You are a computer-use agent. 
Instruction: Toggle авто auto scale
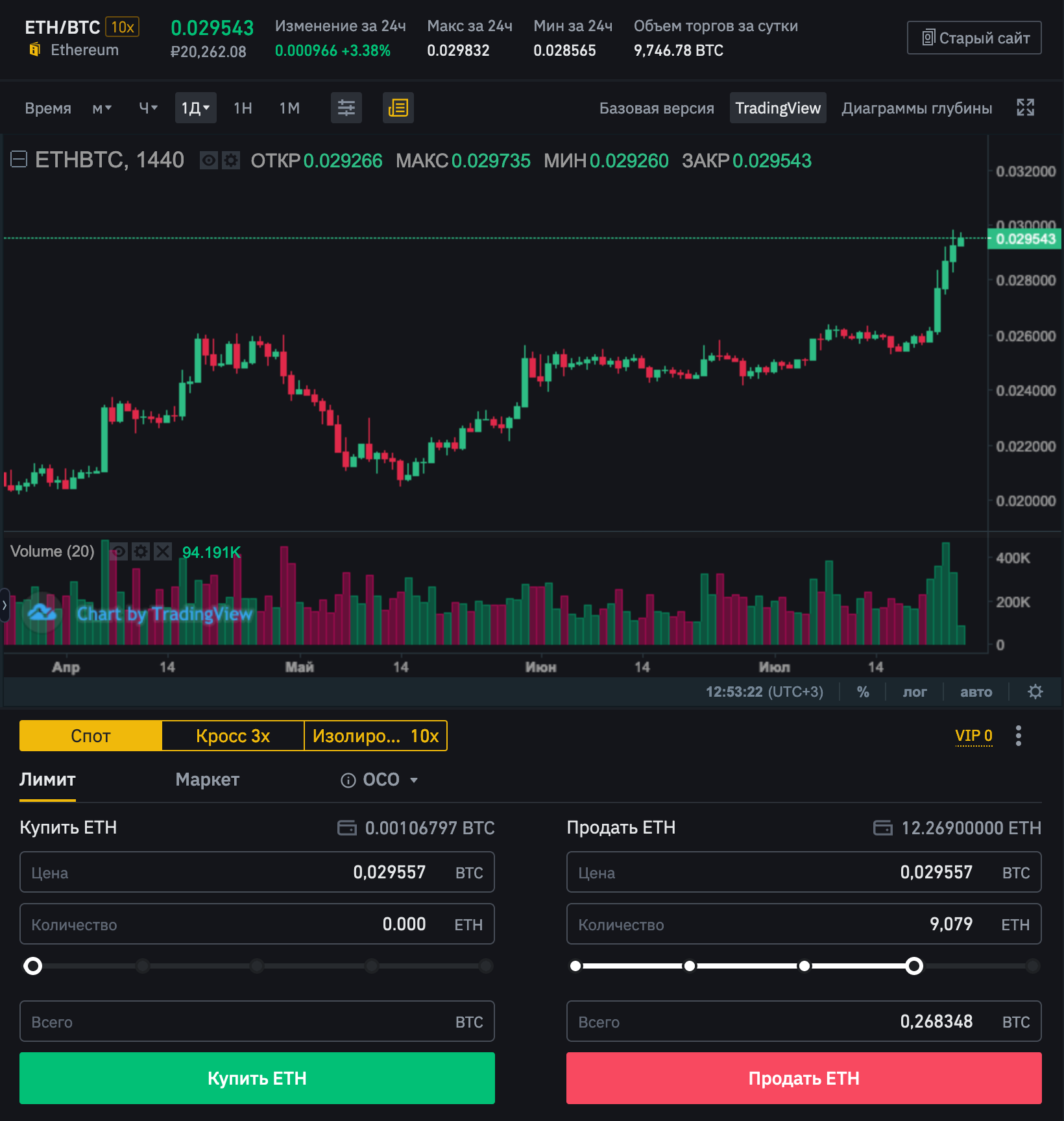[x=976, y=692]
